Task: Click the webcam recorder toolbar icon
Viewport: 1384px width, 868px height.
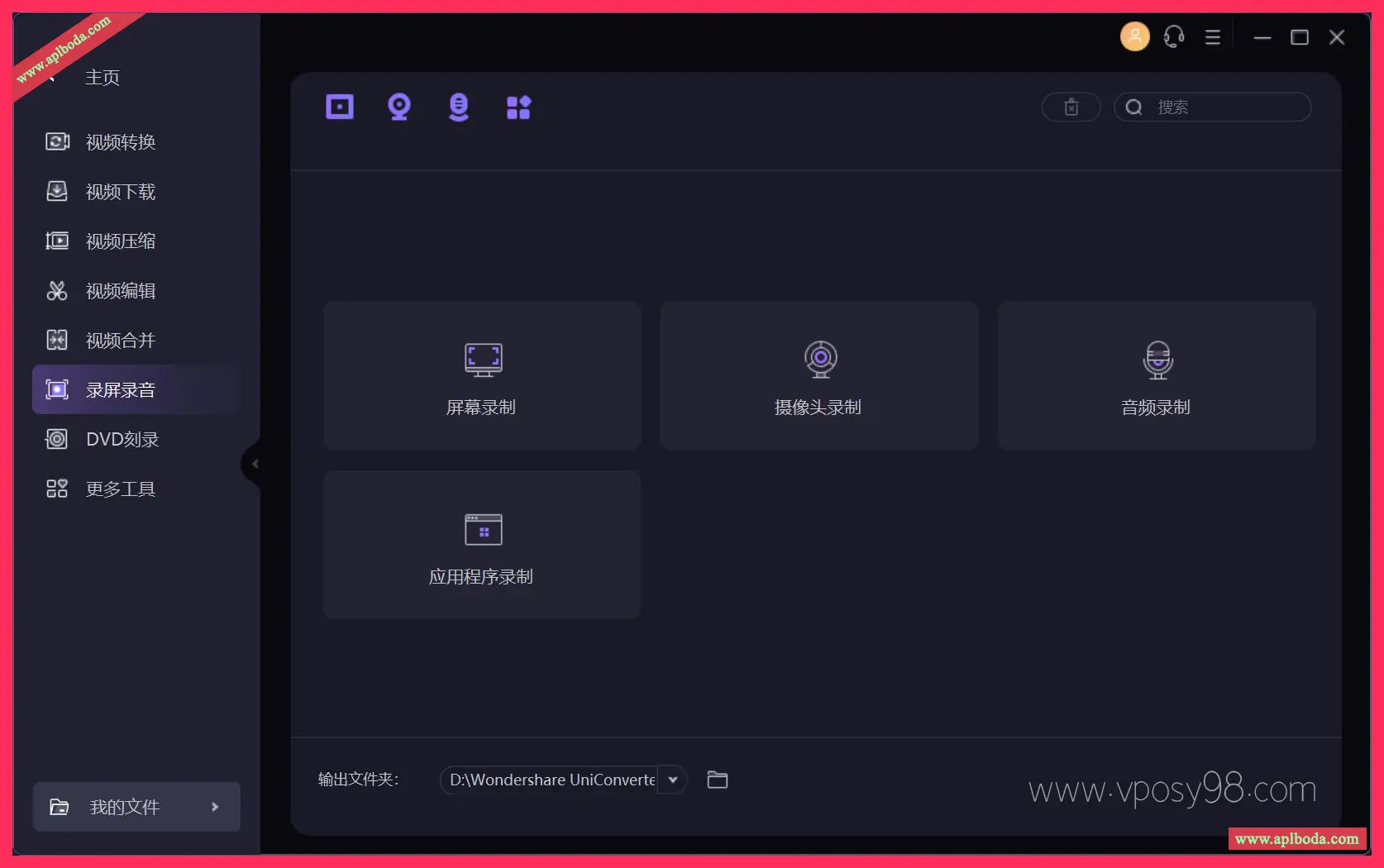Action: click(x=399, y=107)
